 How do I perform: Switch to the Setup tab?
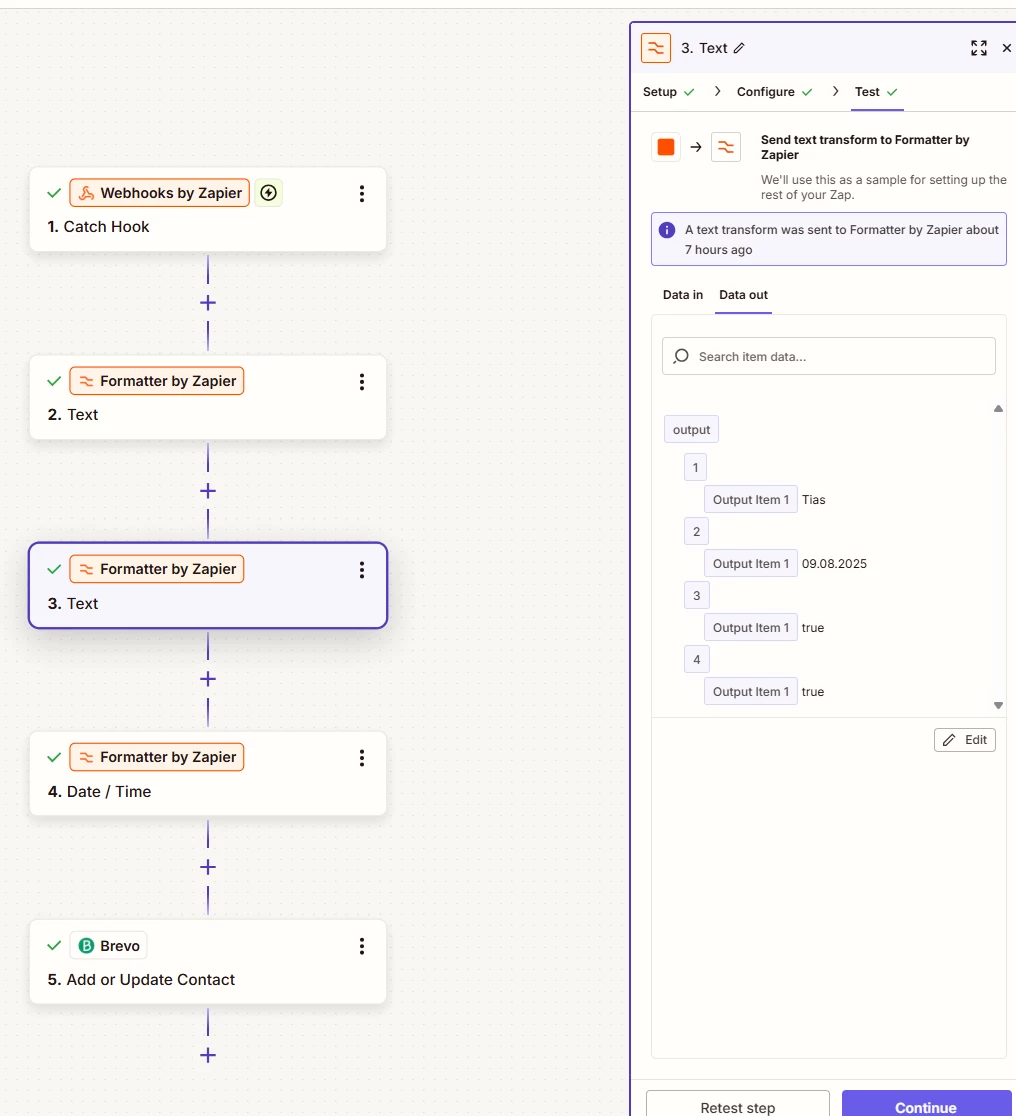pos(668,92)
